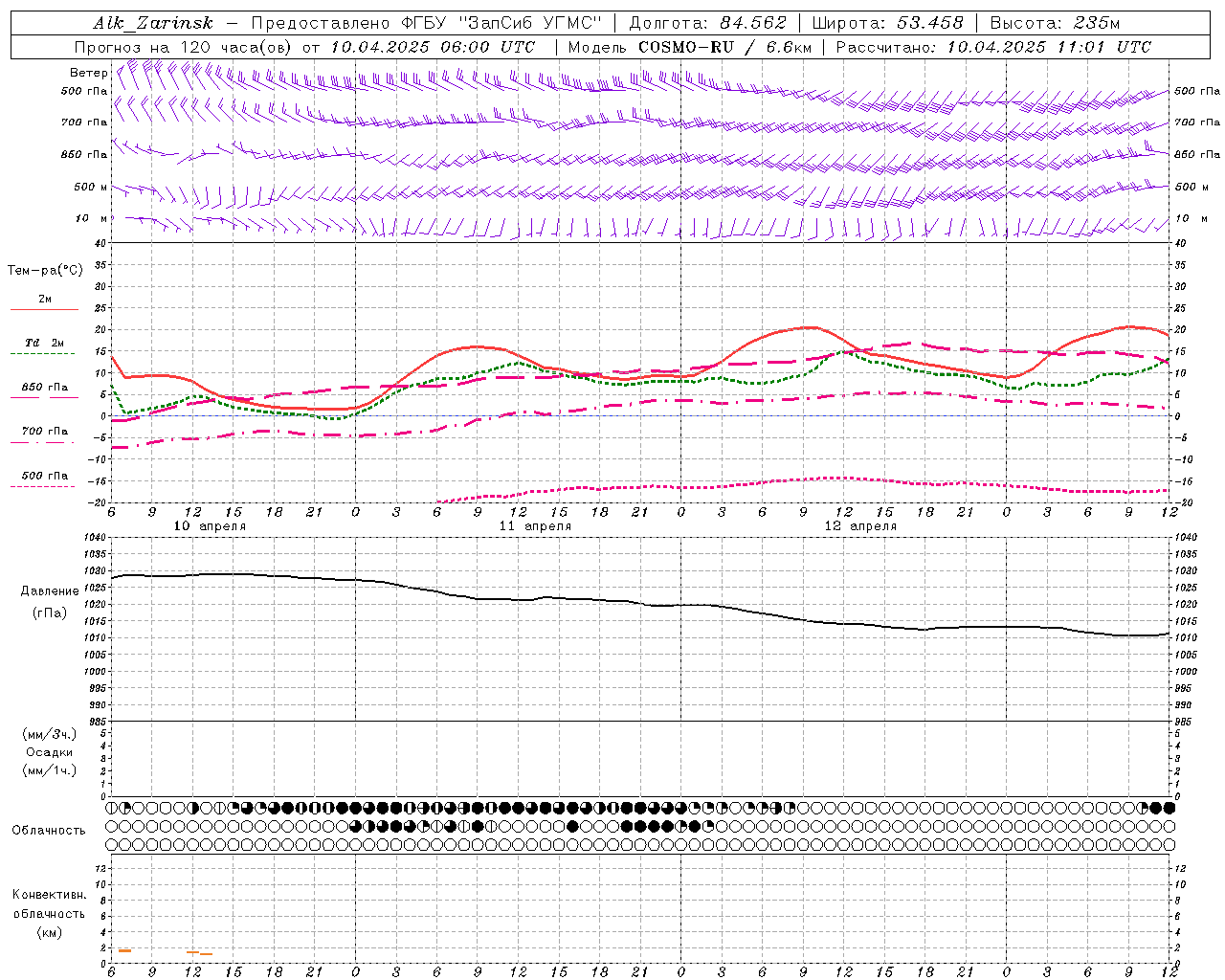1225x980 pixels.
Task: Click the Ветер wind barbs label
Action: pyautogui.click(x=88, y=73)
